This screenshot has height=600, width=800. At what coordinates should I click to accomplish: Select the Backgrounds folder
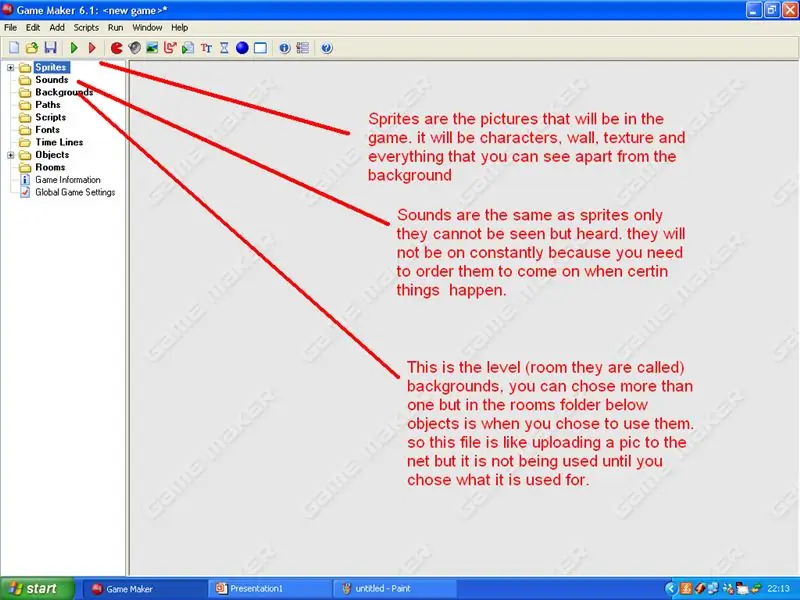click(64, 92)
